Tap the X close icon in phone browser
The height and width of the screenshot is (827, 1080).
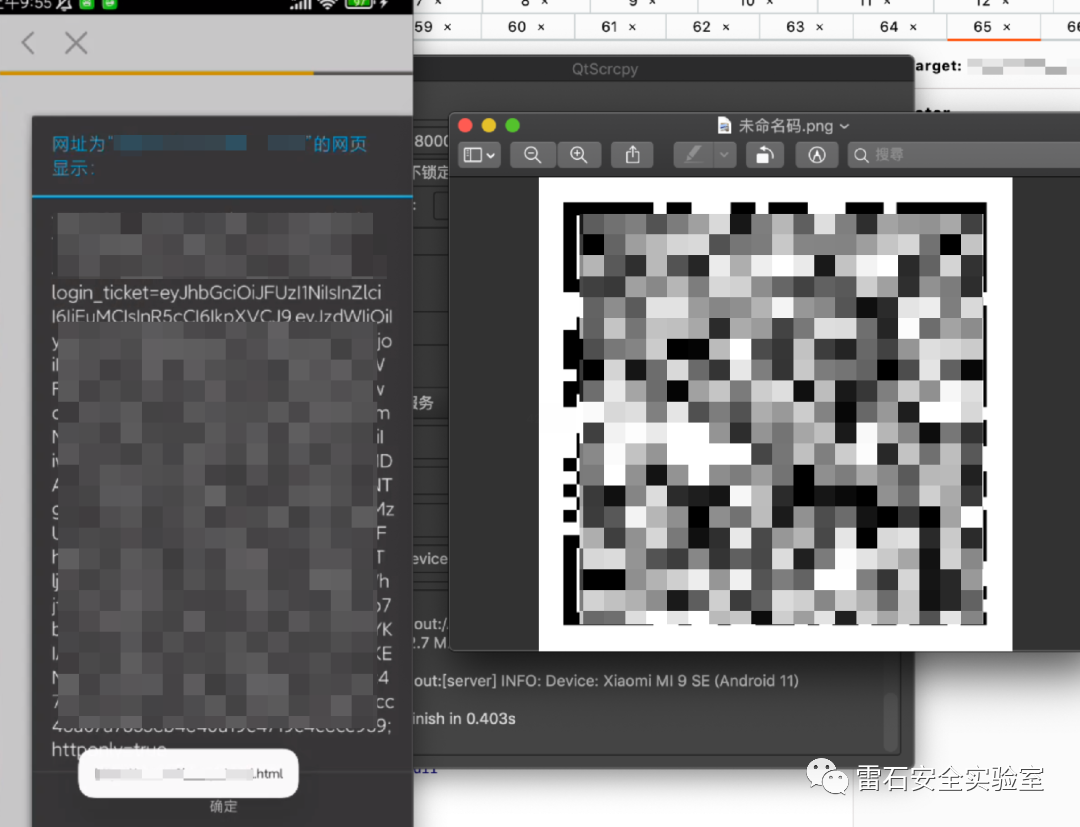pos(76,43)
